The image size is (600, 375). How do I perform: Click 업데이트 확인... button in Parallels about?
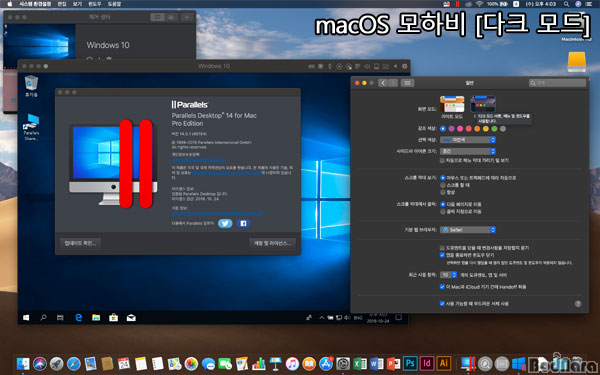click(x=80, y=243)
